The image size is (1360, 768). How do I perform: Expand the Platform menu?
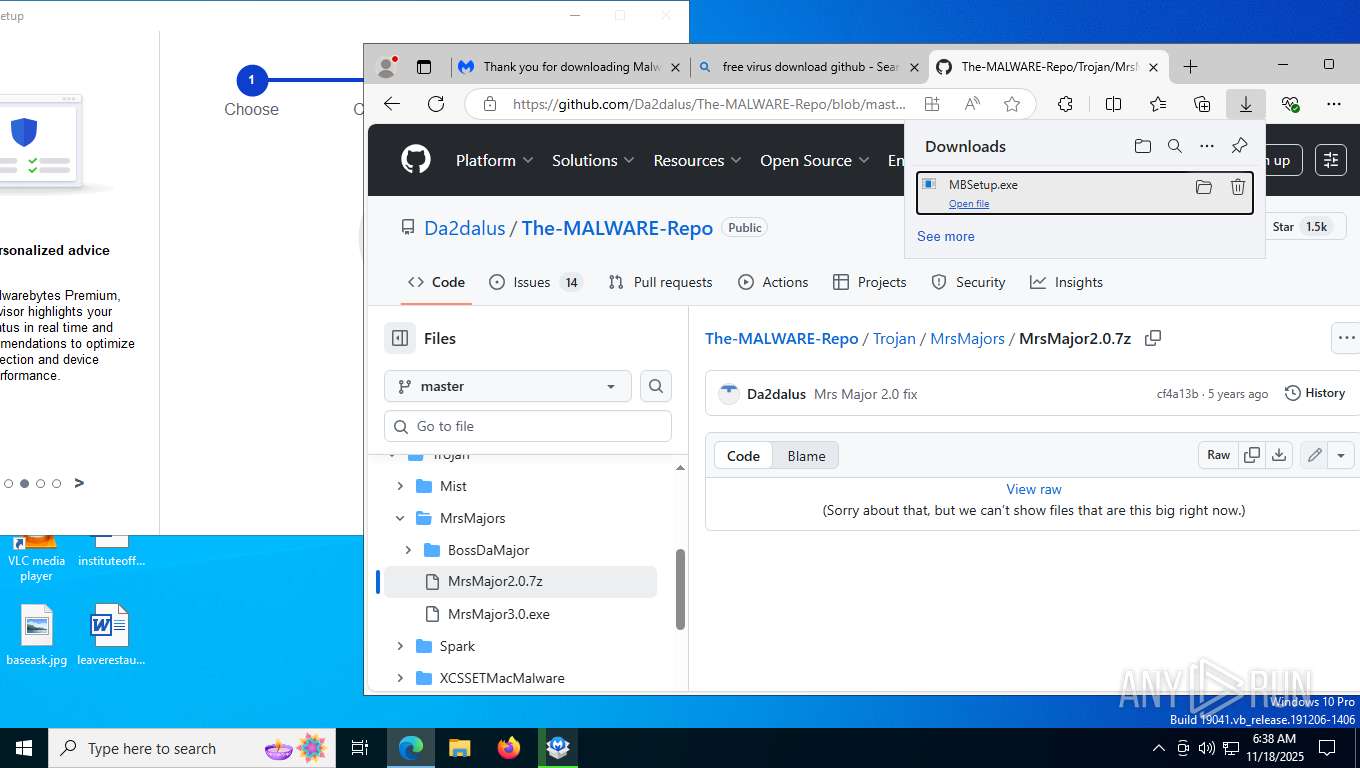(494, 160)
